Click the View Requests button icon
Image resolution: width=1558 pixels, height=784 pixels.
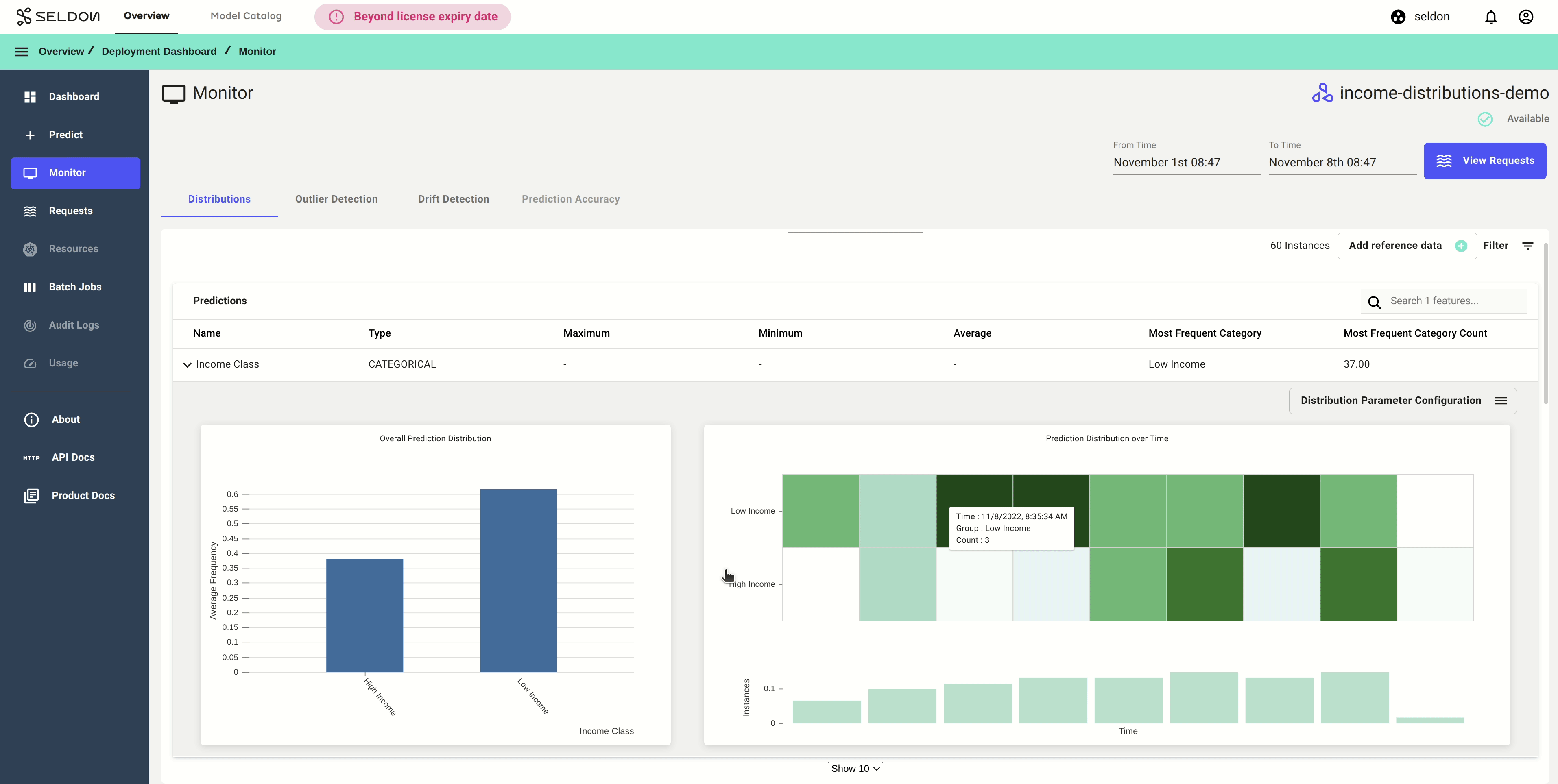1444,161
